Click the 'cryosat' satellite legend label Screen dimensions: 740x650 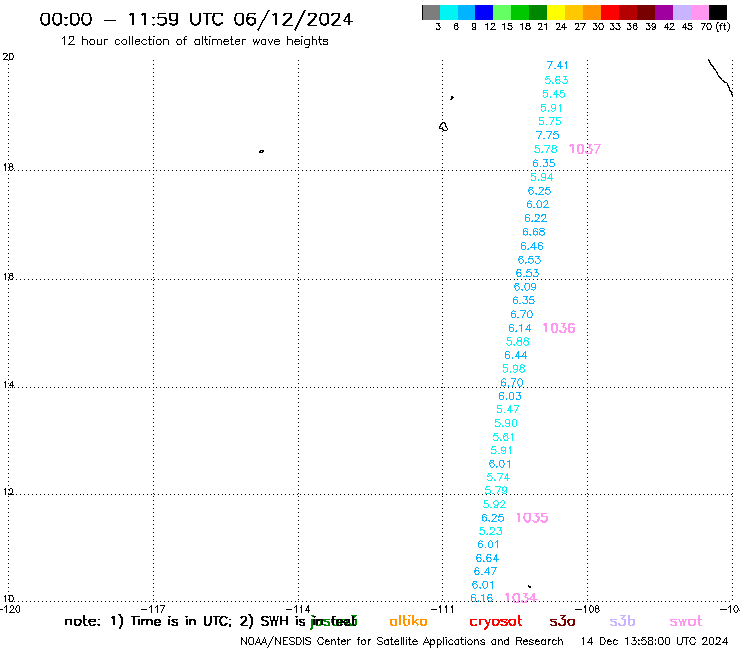click(496, 622)
